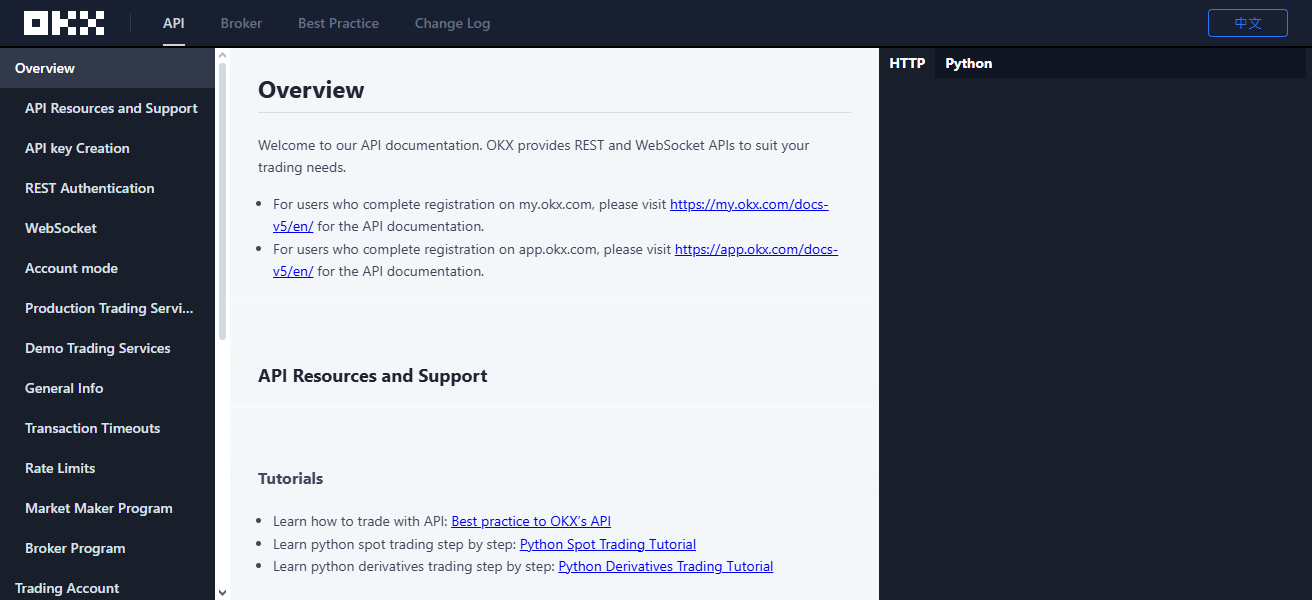Switch language to Chinese with 中文 button

point(1247,22)
